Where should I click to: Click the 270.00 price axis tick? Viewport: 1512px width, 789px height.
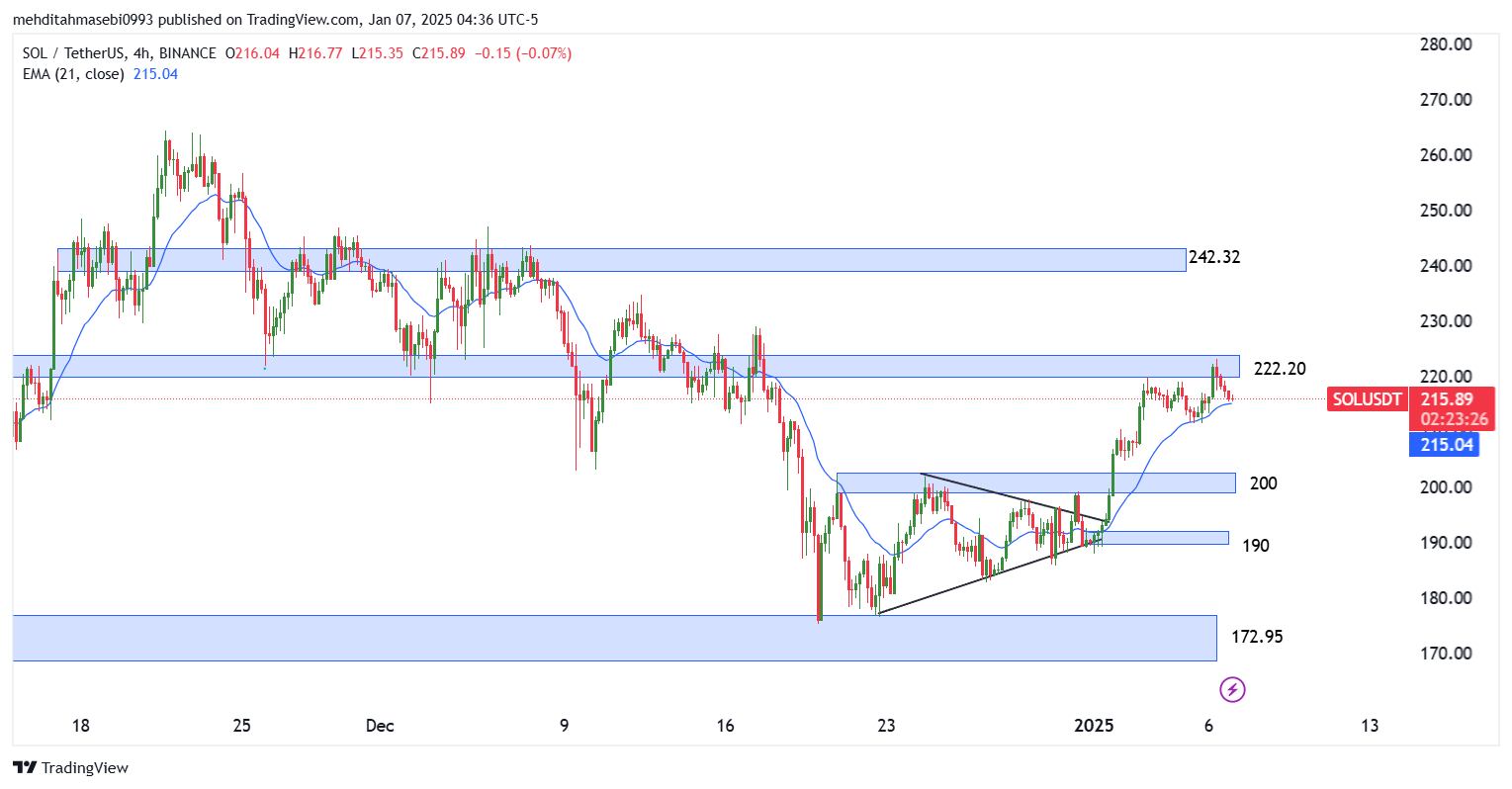(x=1447, y=100)
